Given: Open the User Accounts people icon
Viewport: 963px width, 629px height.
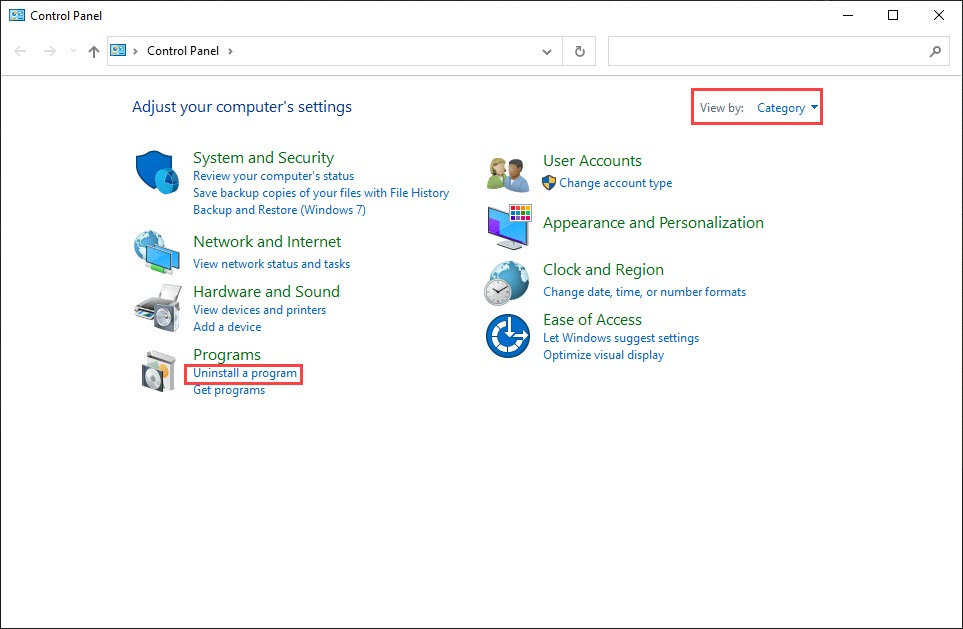Looking at the screenshot, I should pos(508,174).
